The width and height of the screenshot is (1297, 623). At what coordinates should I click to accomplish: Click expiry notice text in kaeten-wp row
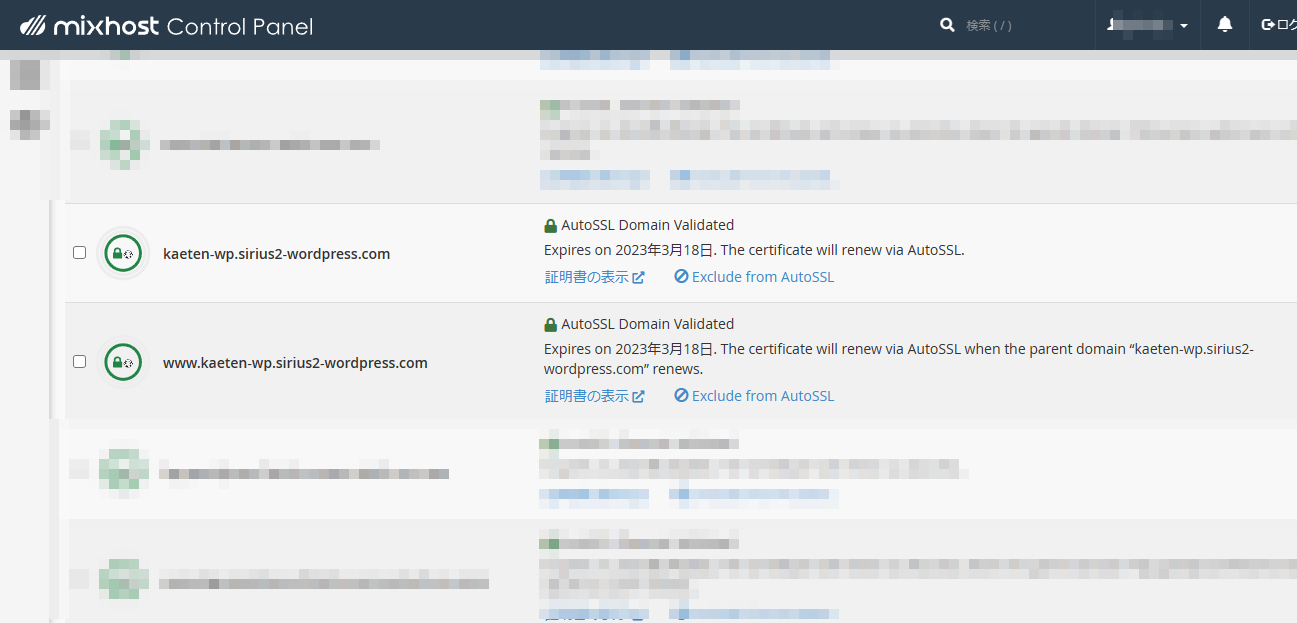click(754, 250)
